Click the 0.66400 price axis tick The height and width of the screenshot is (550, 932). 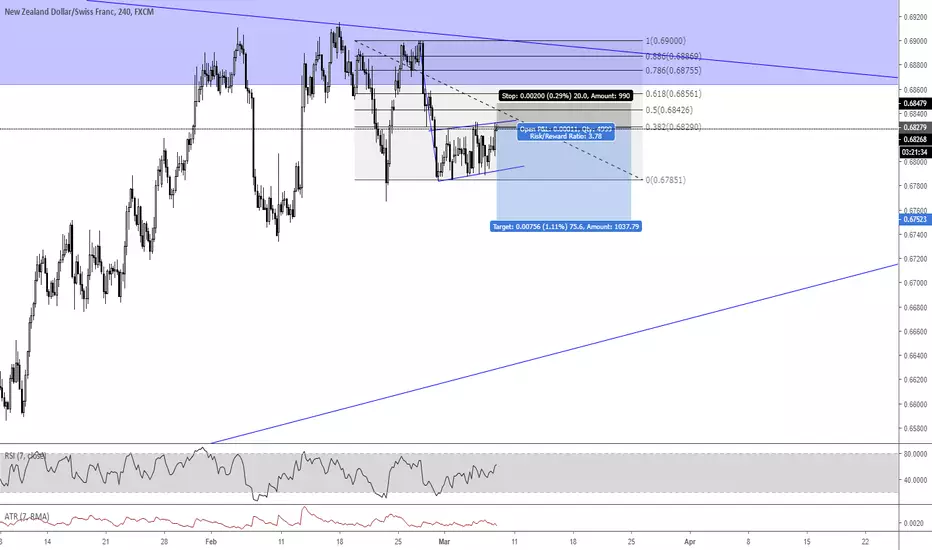click(x=915, y=356)
